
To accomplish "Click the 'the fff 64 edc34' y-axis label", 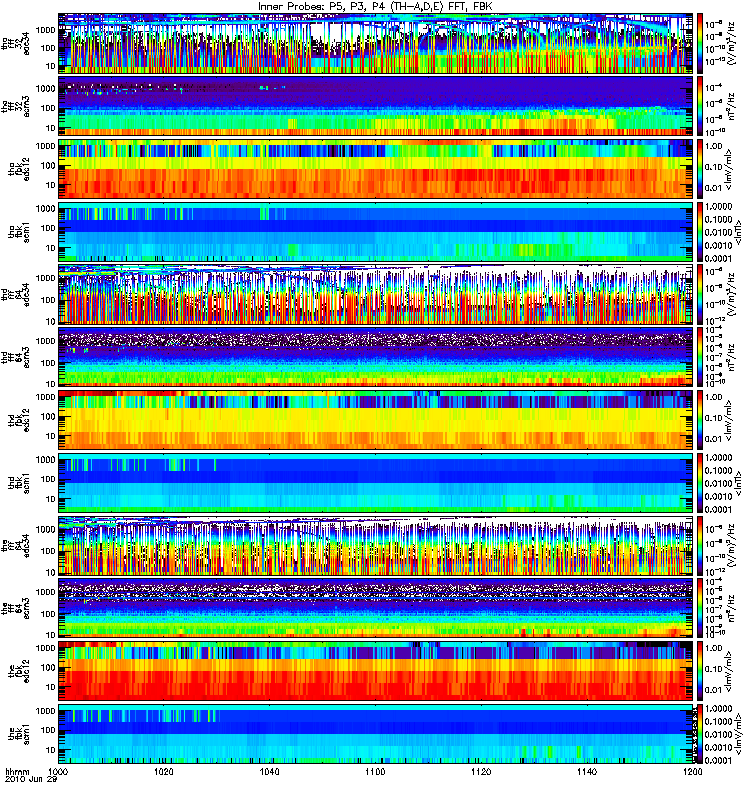I will tap(16, 545).
